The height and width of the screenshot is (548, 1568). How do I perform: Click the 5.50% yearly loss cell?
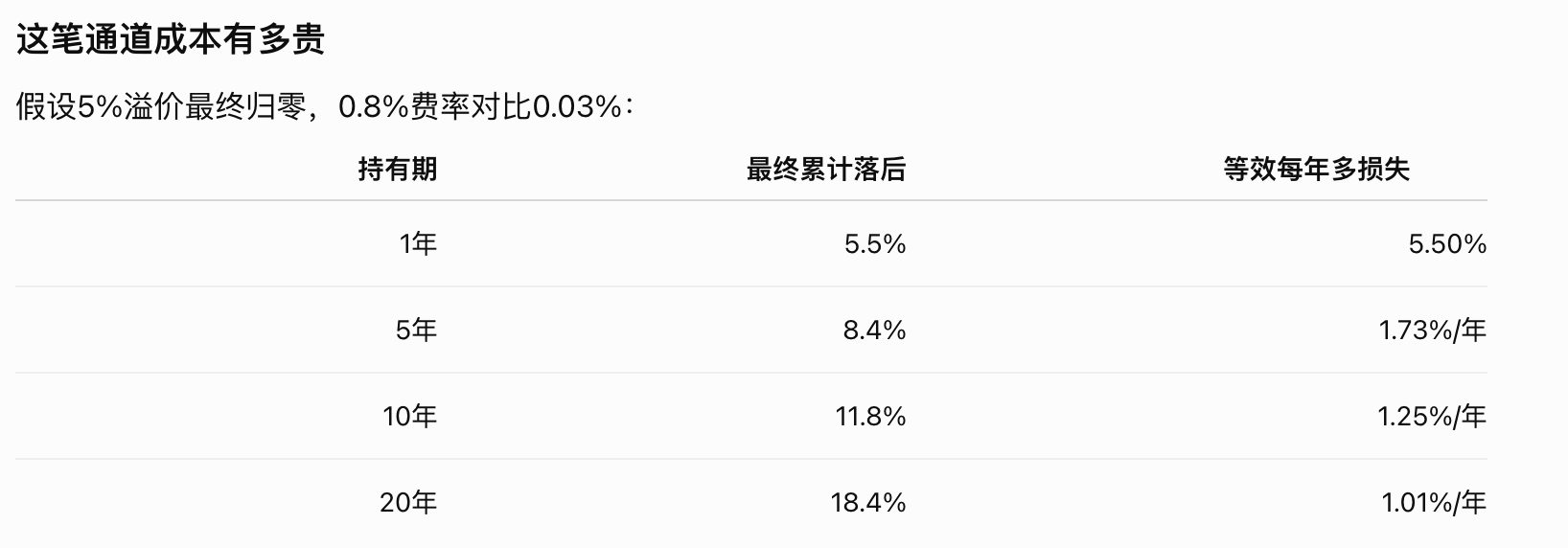(x=1447, y=244)
